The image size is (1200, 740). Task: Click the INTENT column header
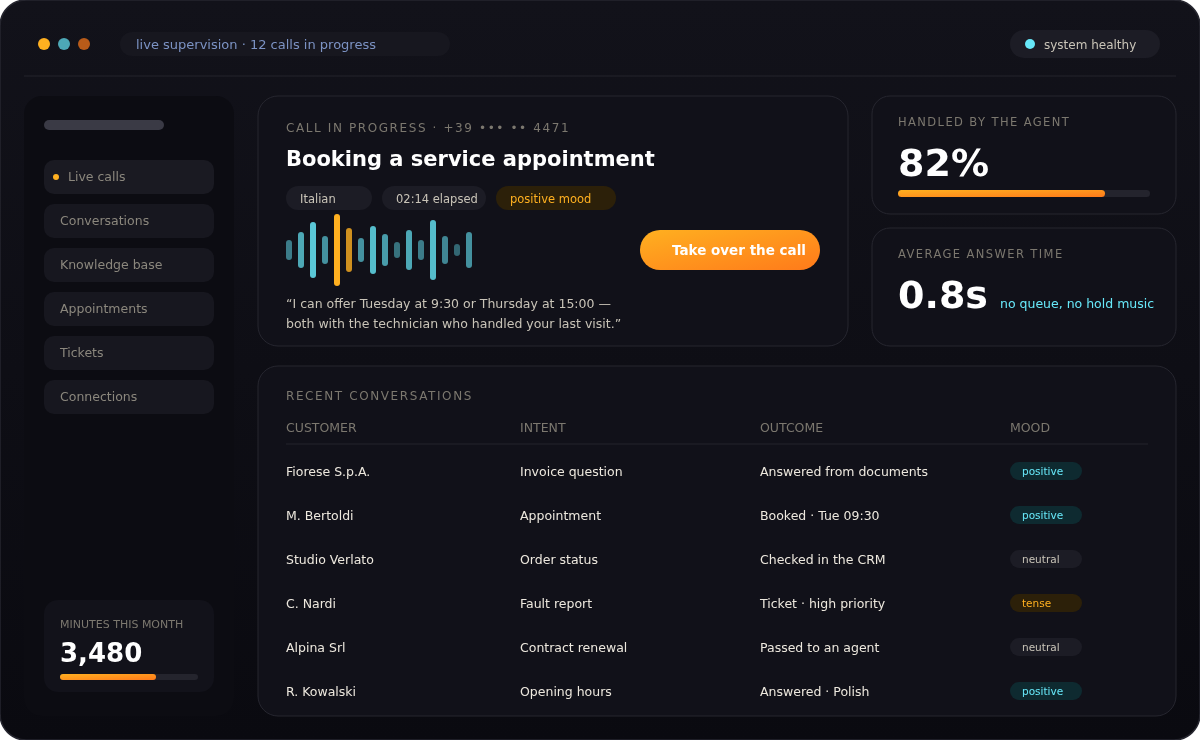click(543, 428)
